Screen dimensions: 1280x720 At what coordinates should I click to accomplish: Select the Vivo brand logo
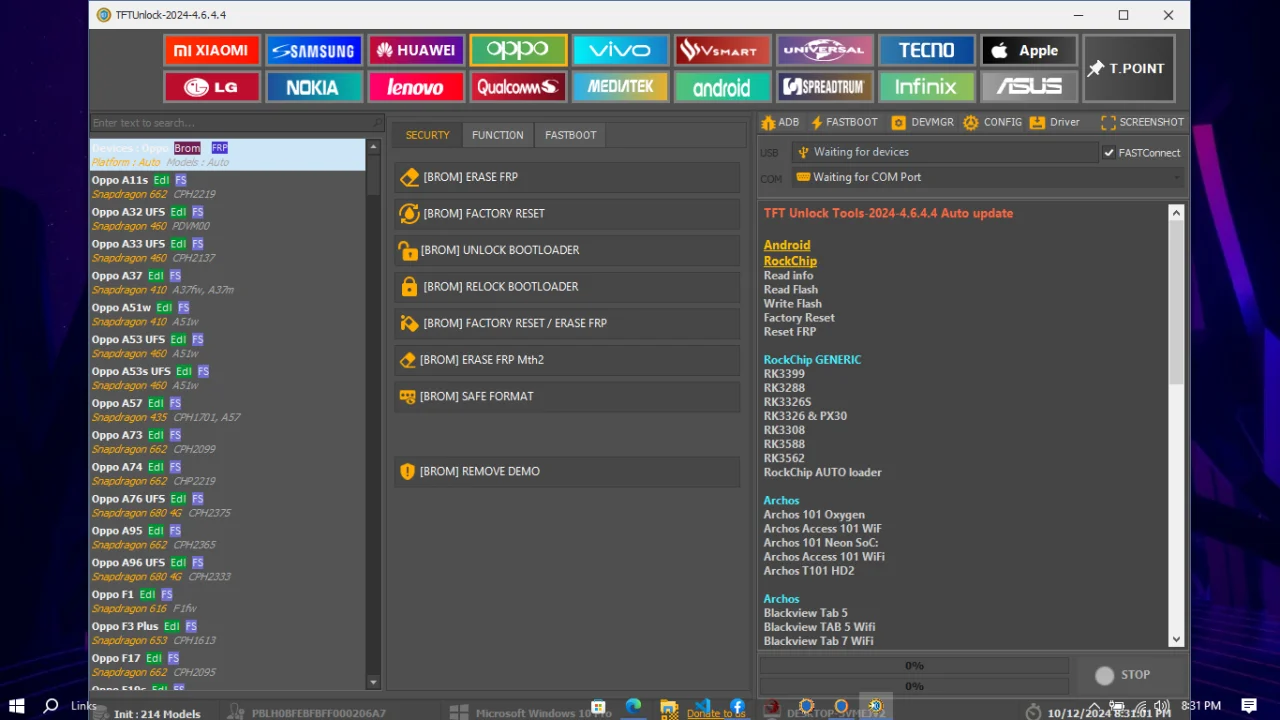620,50
